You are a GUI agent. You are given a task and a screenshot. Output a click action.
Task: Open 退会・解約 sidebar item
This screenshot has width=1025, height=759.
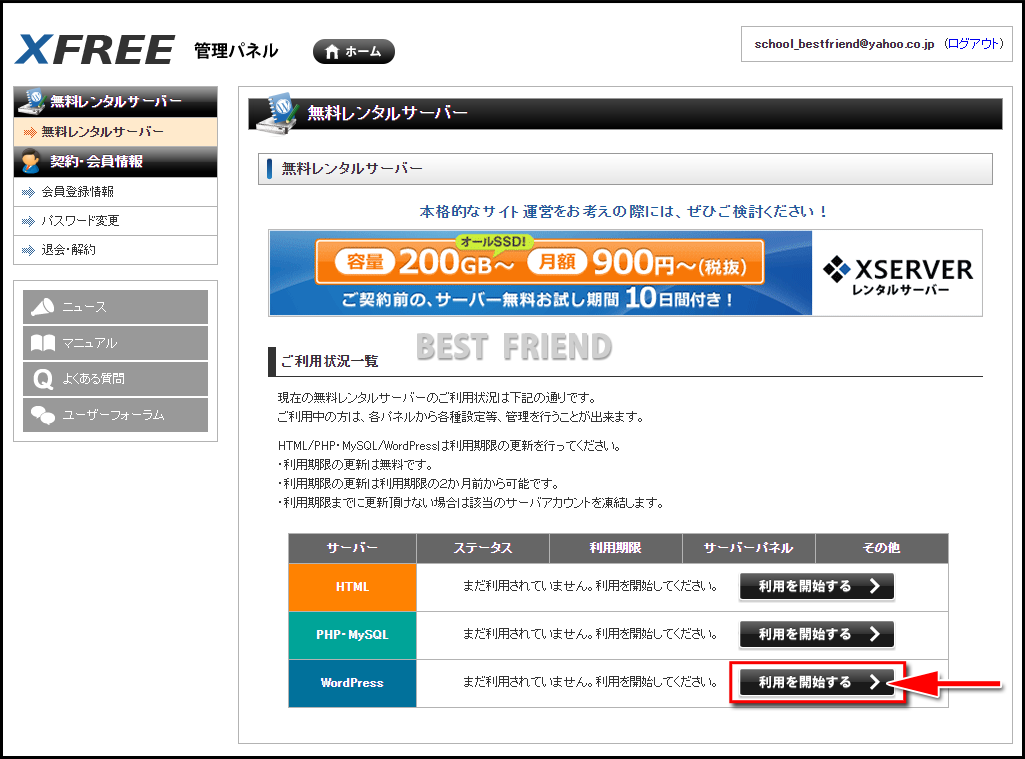pyautogui.click(x=116, y=250)
